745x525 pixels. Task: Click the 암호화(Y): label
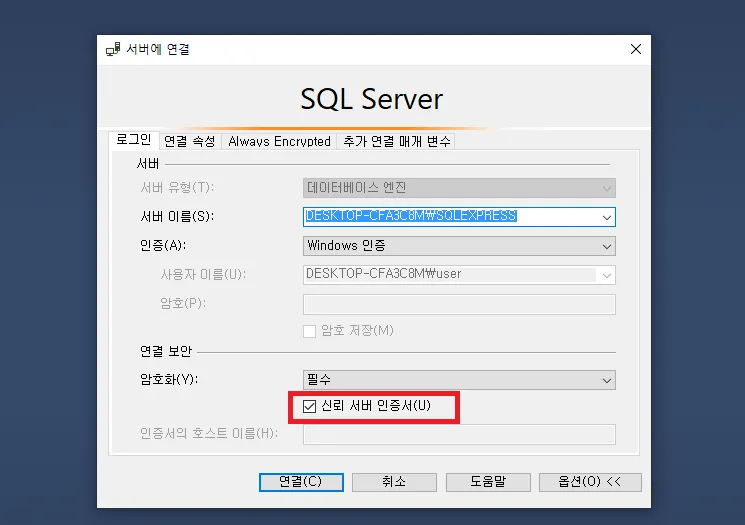click(x=169, y=380)
